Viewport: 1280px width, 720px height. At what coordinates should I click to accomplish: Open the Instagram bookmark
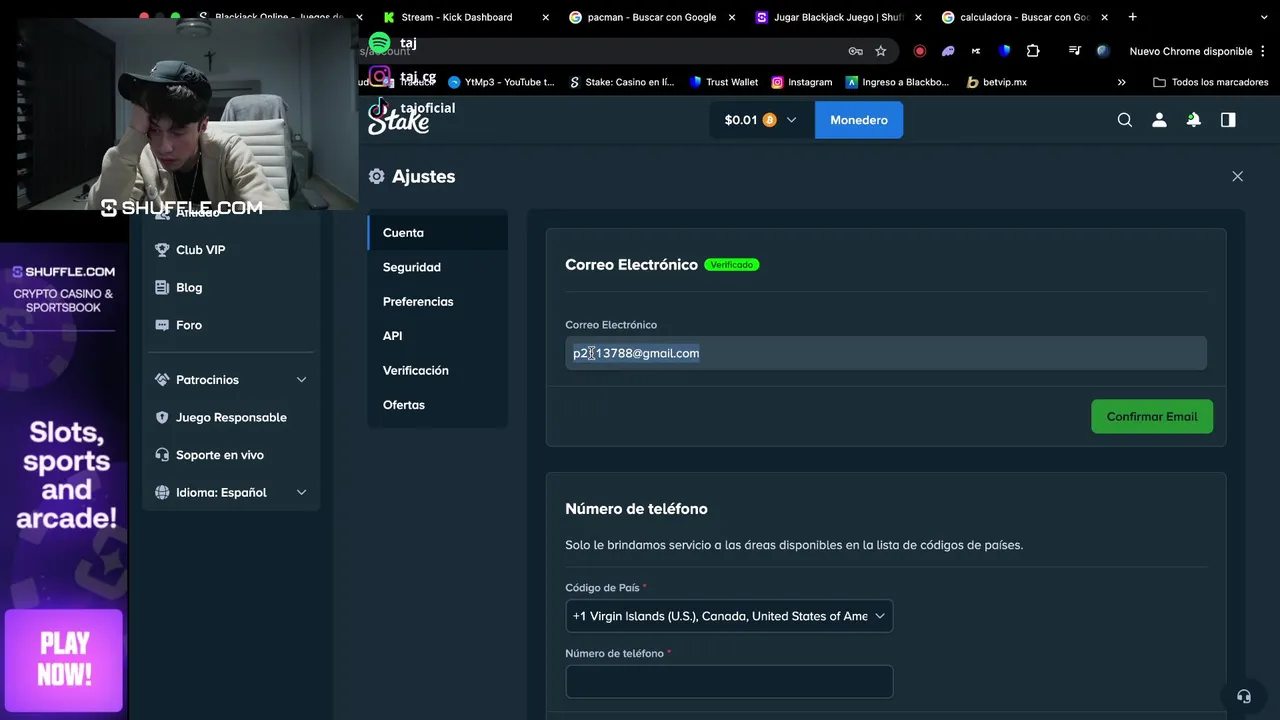coord(802,82)
